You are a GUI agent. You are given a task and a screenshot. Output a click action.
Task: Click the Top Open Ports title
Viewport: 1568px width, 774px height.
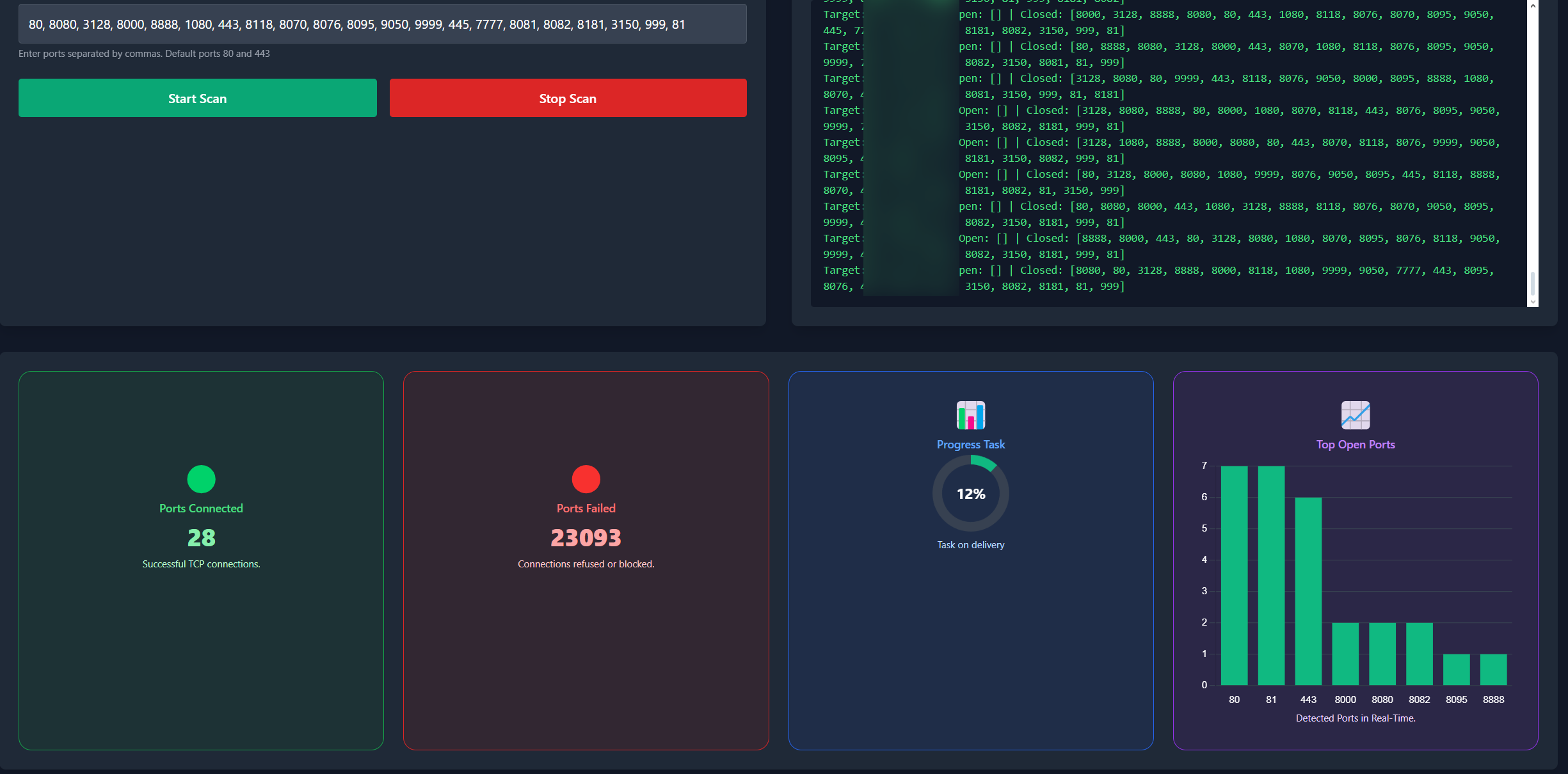click(x=1355, y=445)
